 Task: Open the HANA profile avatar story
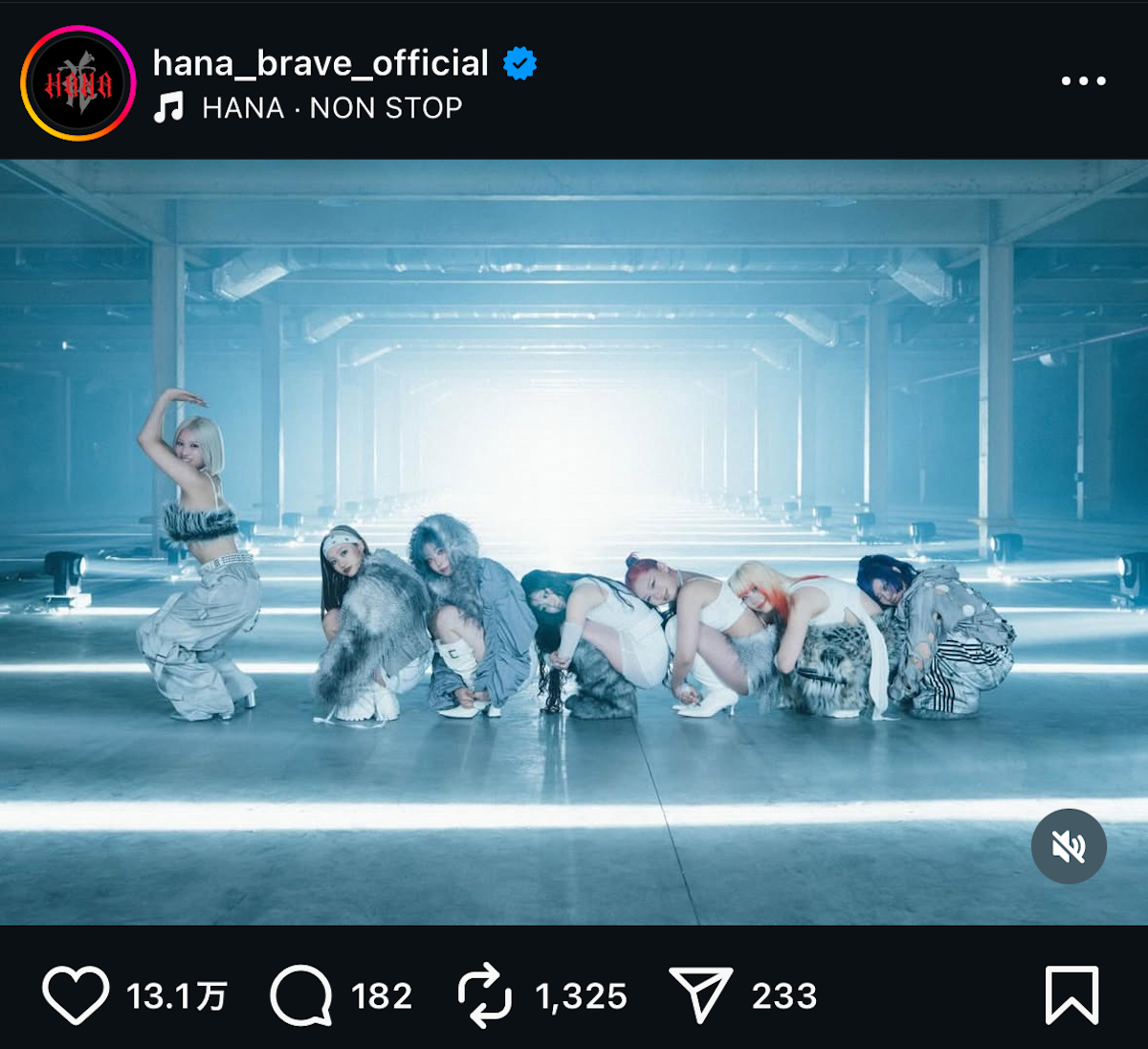pos(78,83)
